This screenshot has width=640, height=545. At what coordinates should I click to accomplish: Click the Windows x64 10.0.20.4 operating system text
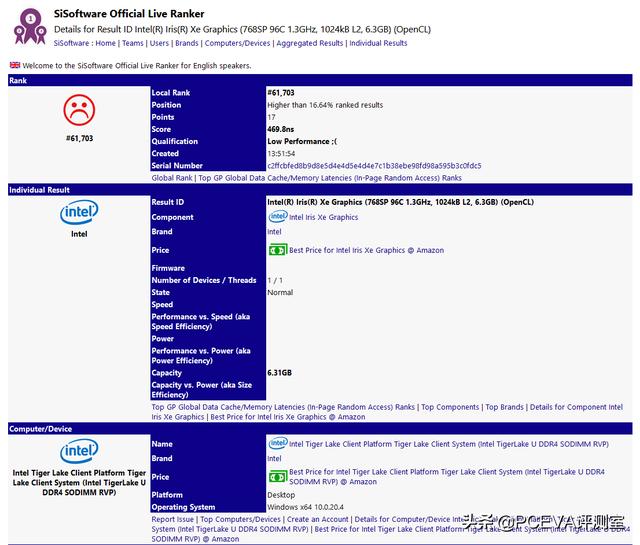[305, 507]
